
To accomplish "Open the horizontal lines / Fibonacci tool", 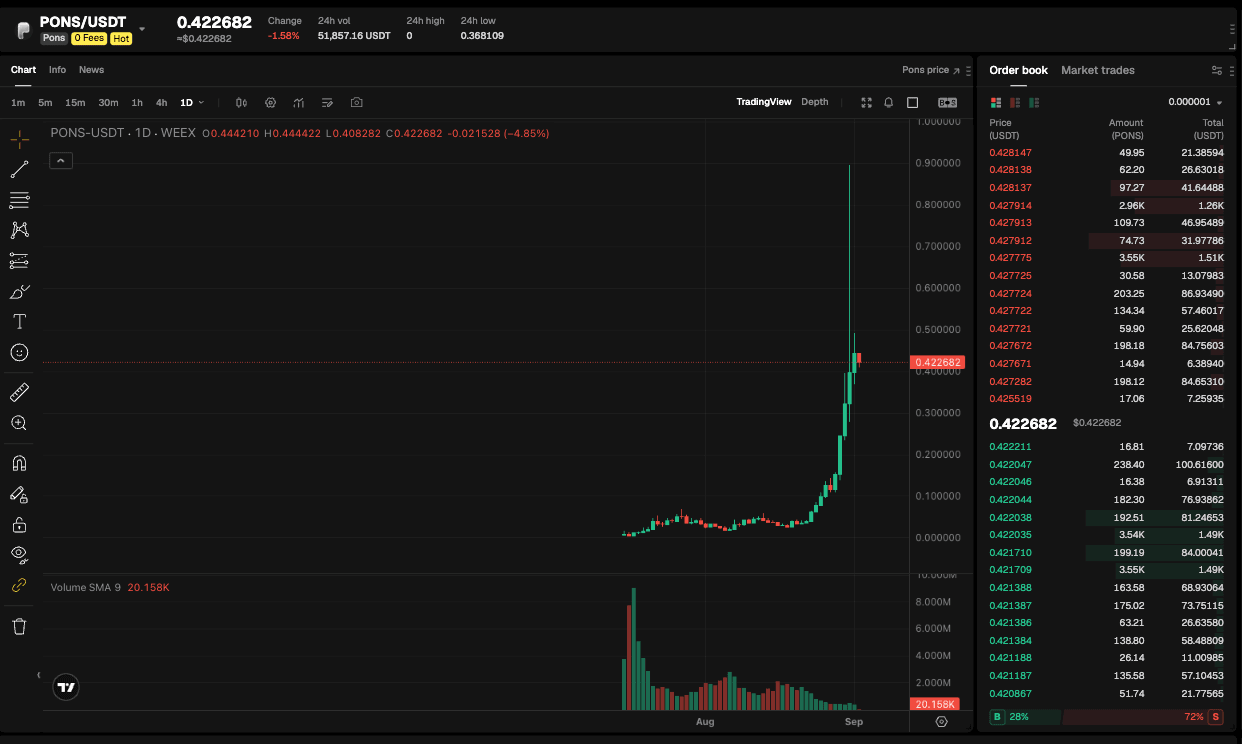I will pyautogui.click(x=19, y=200).
